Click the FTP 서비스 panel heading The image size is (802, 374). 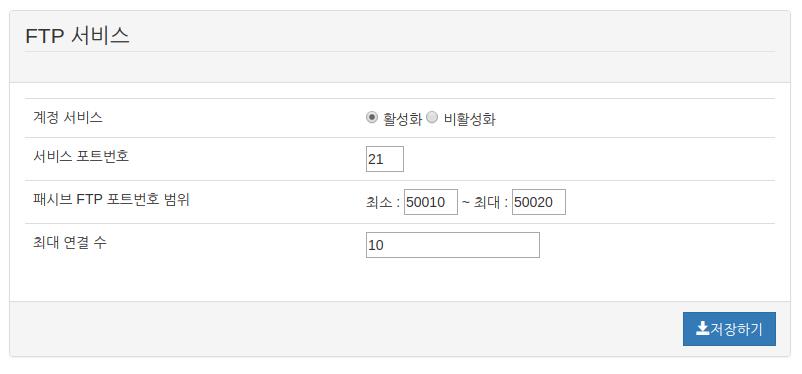click(x=77, y=36)
